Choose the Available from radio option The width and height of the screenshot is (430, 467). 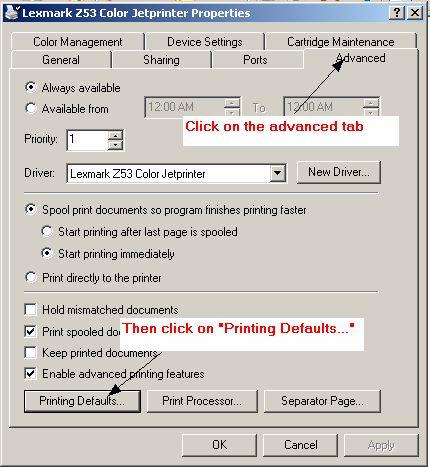click(x=31, y=108)
